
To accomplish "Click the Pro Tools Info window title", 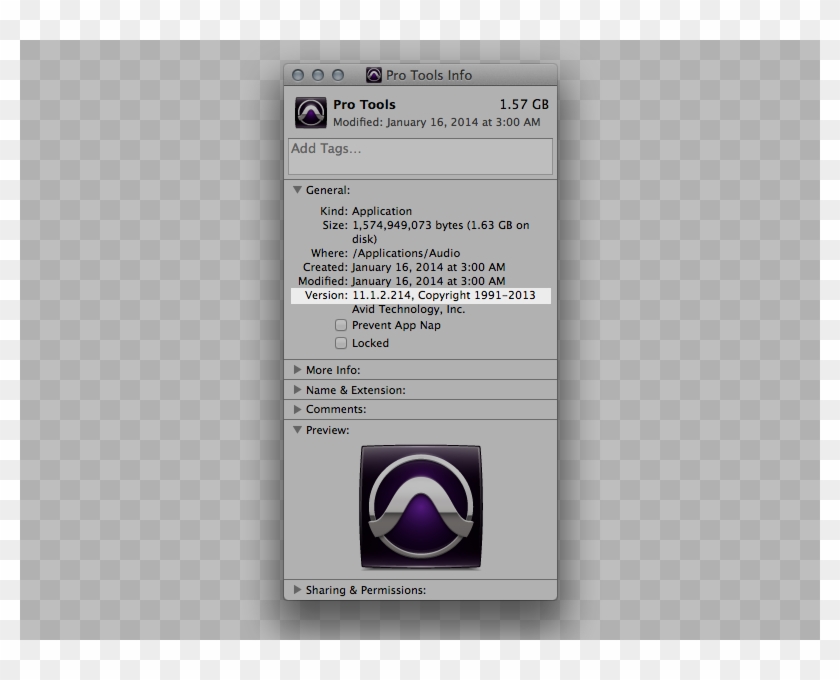I will point(429,75).
